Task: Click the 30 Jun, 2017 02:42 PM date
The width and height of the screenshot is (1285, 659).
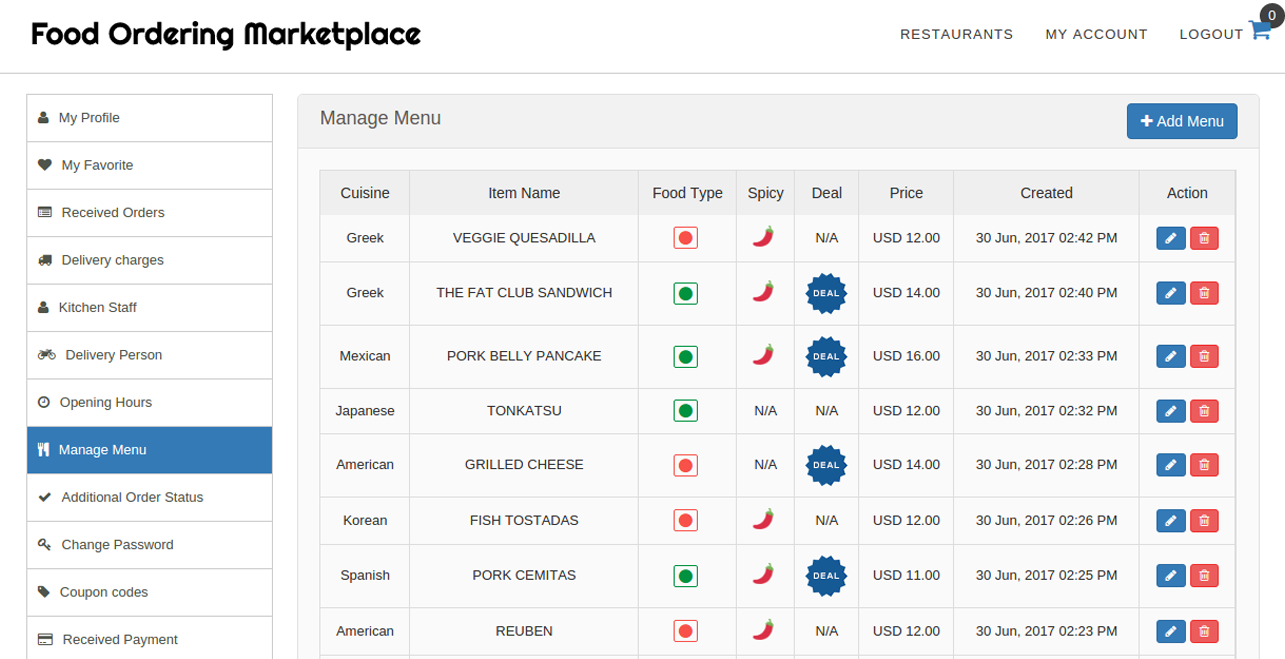Action: pyautogui.click(x=1046, y=238)
